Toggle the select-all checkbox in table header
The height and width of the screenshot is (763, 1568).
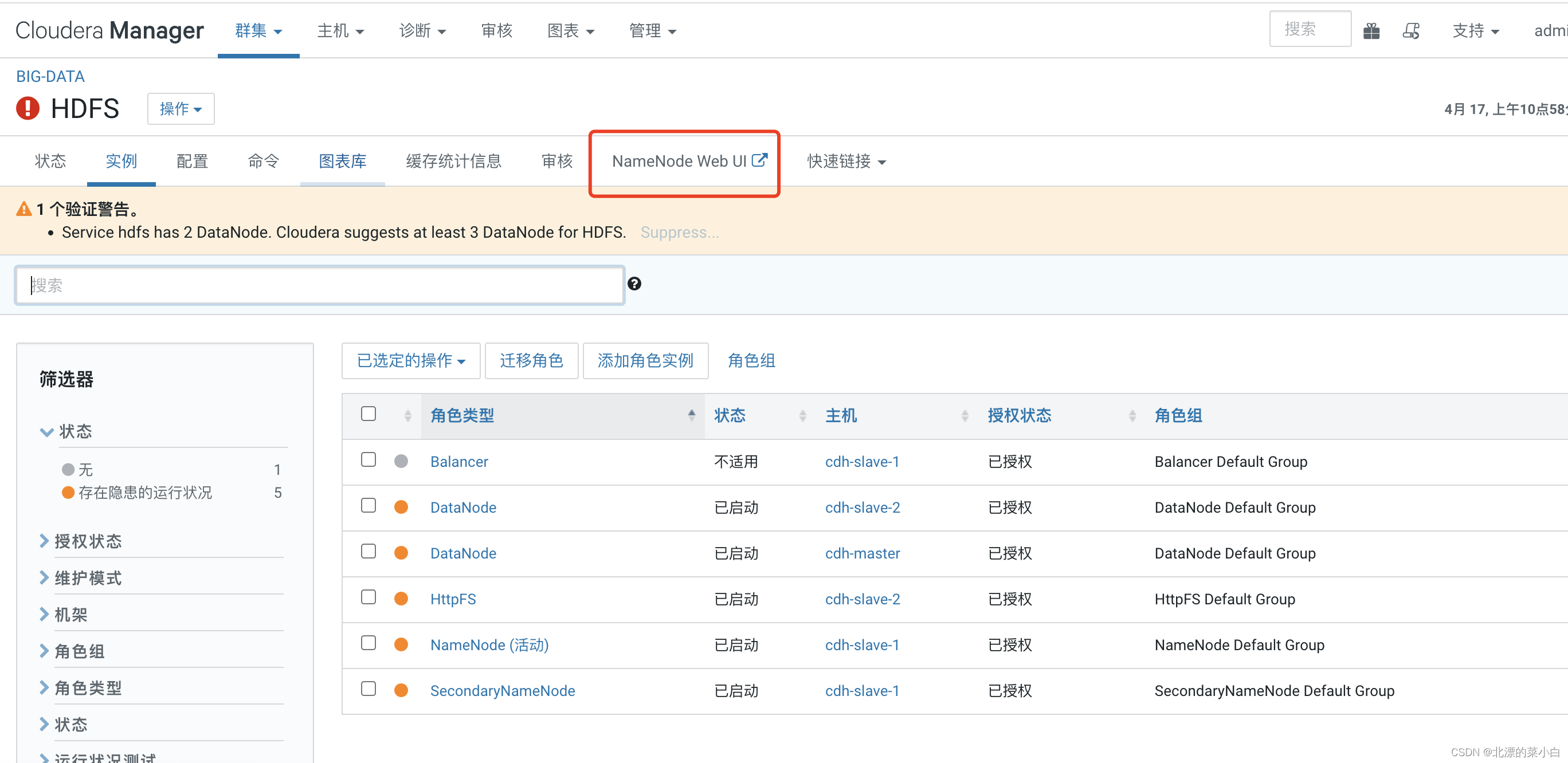(369, 414)
